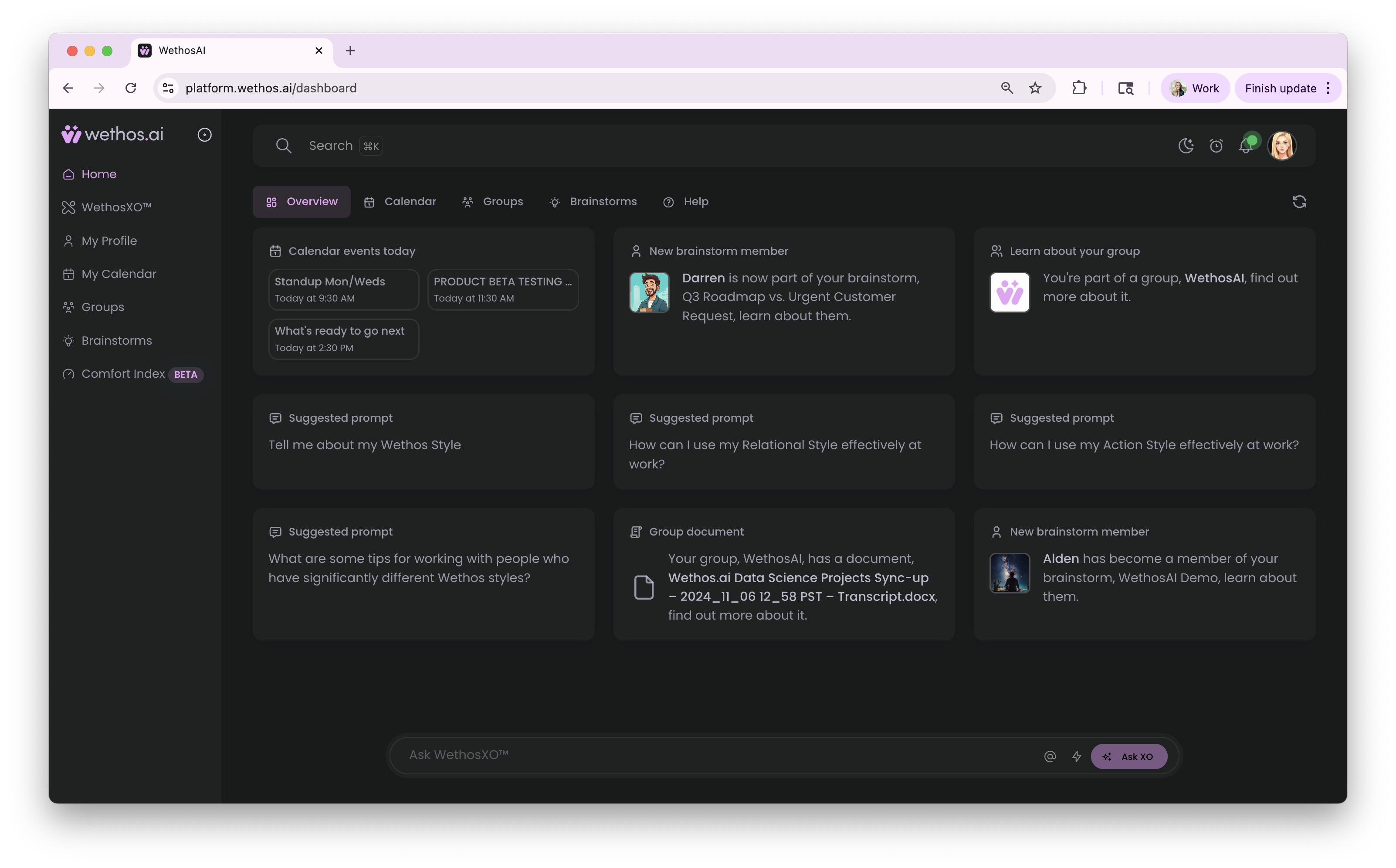Click the WethosAI group logo thumbnail
Screen dimensions: 1396x868
tap(1010, 292)
